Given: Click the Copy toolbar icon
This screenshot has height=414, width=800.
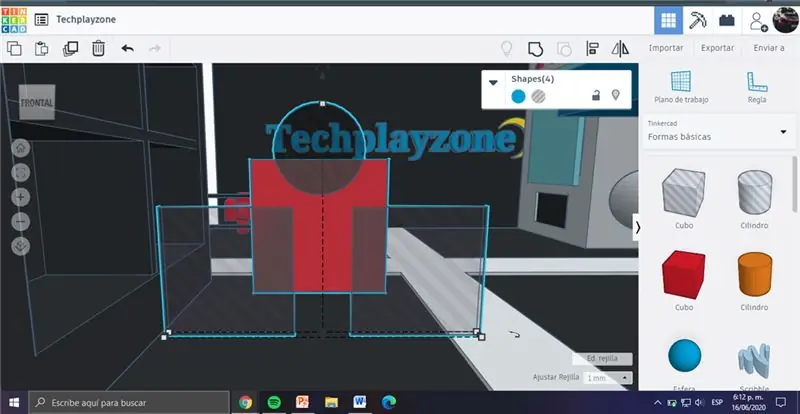Looking at the screenshot, I should point(15,48).
